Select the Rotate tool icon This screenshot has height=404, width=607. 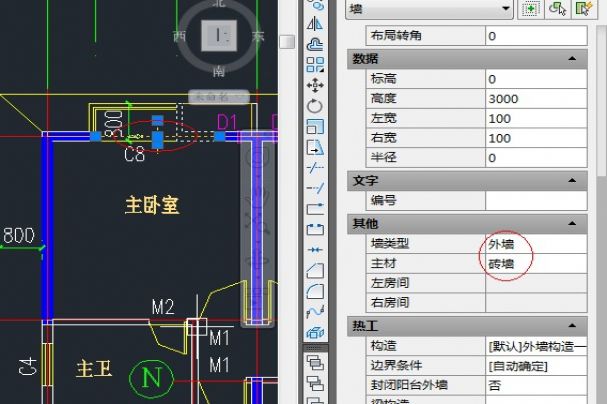point(316,106)
